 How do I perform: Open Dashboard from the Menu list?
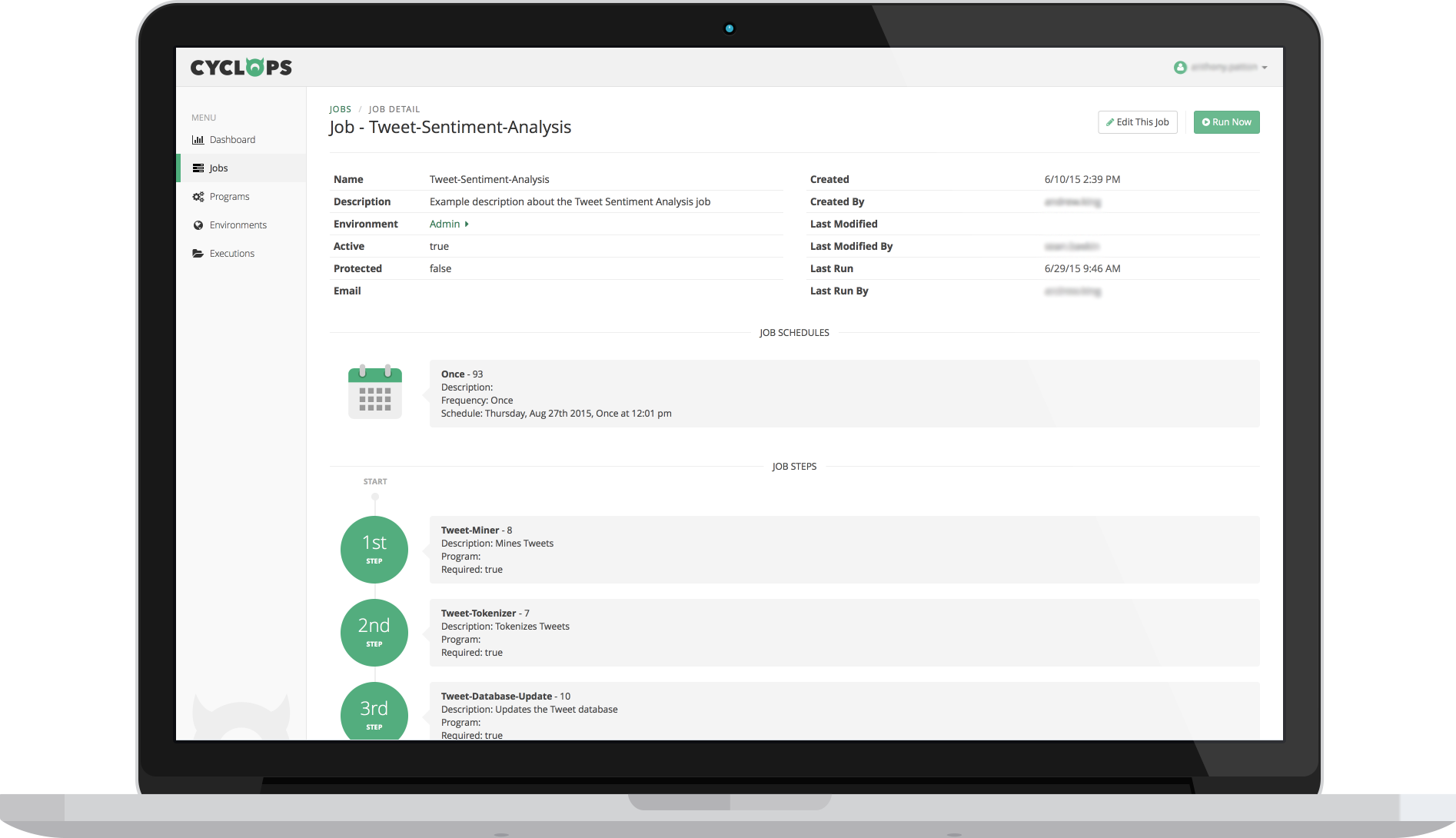click(231, 139)
